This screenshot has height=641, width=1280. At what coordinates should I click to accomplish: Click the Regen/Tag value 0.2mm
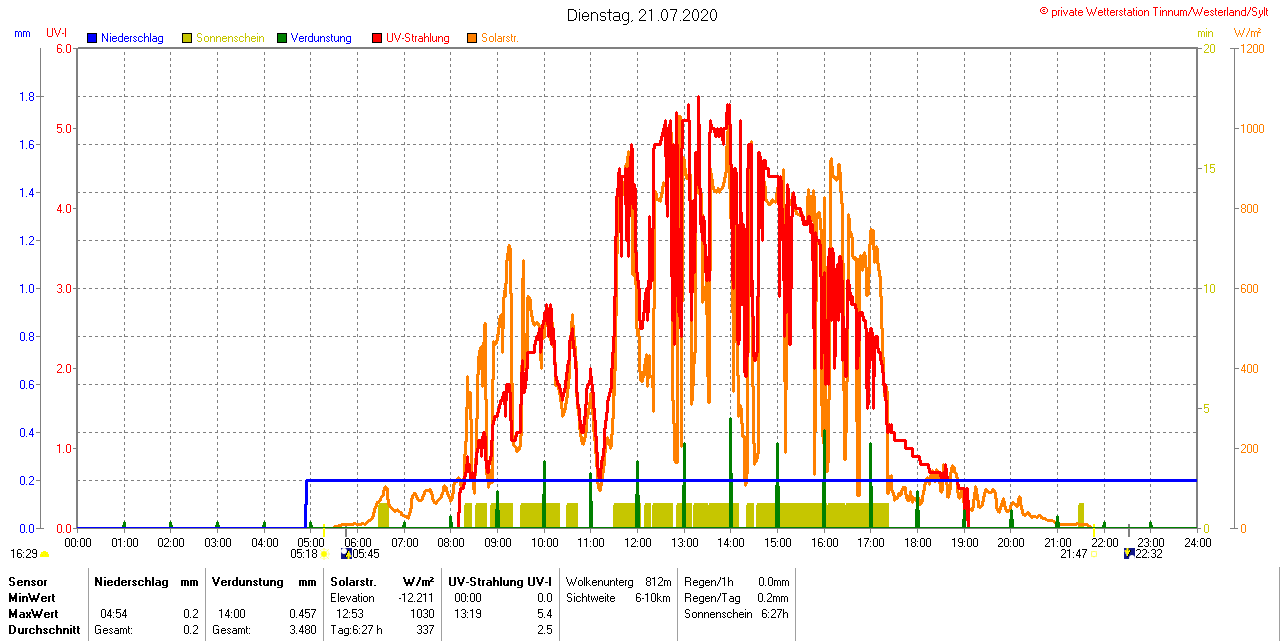773,598
